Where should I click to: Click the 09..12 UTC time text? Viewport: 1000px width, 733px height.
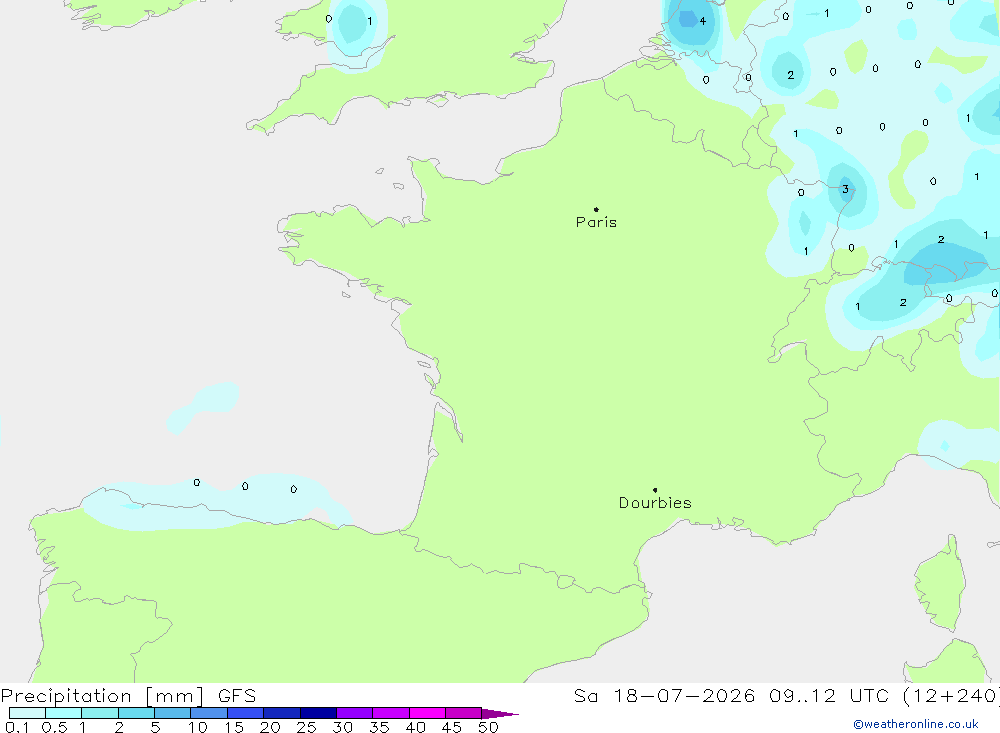pyautogui.click(x=828, y=695)
